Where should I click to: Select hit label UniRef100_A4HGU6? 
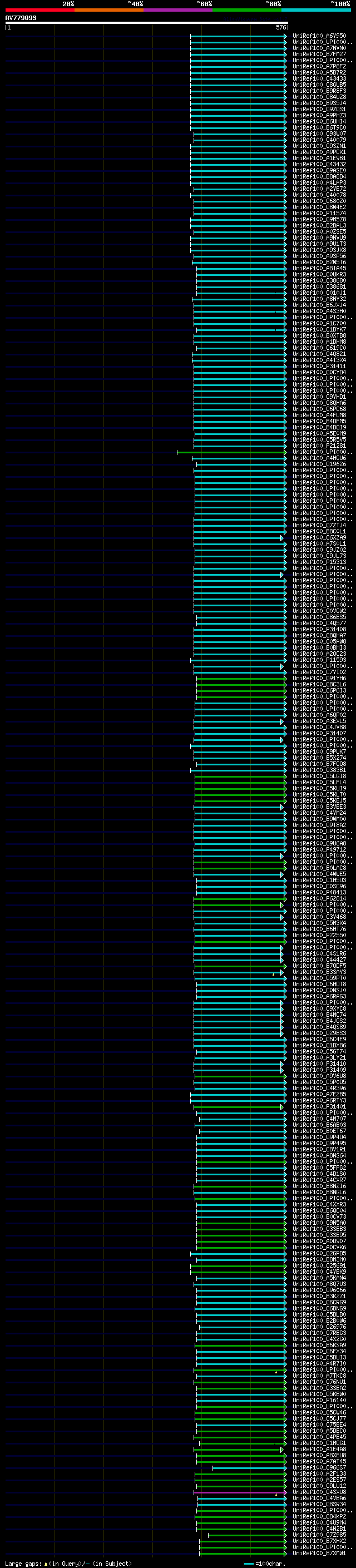coord(319,458)
